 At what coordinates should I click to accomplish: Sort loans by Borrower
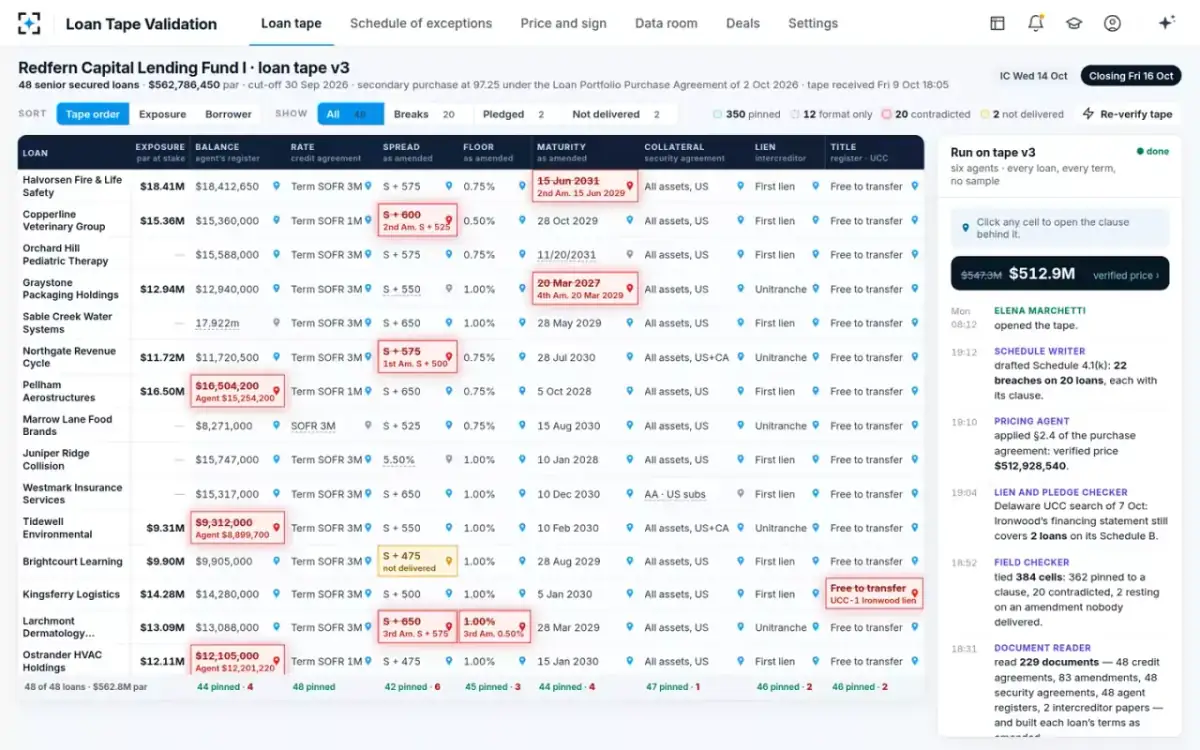228,114
